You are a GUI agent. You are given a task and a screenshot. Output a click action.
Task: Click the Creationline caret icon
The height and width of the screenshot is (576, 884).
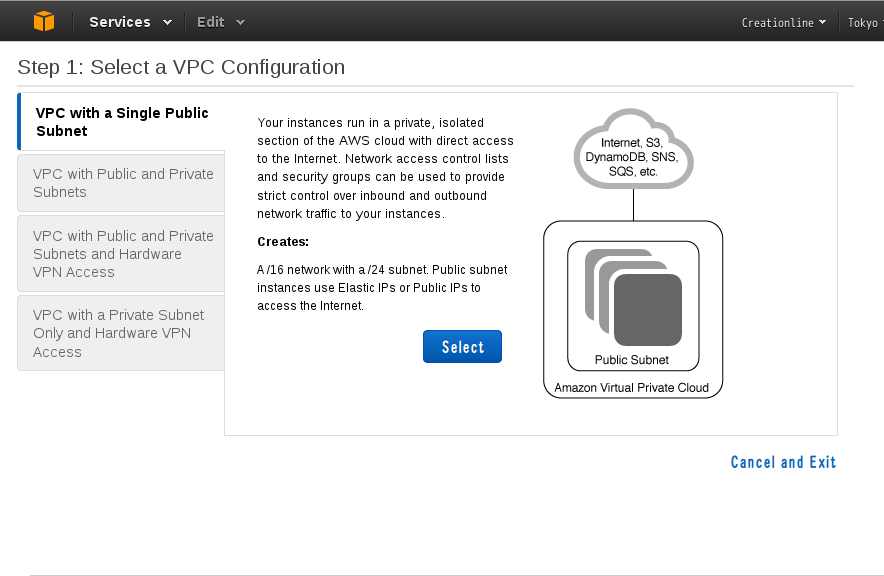pyautogui.click(x=823, y=22)
